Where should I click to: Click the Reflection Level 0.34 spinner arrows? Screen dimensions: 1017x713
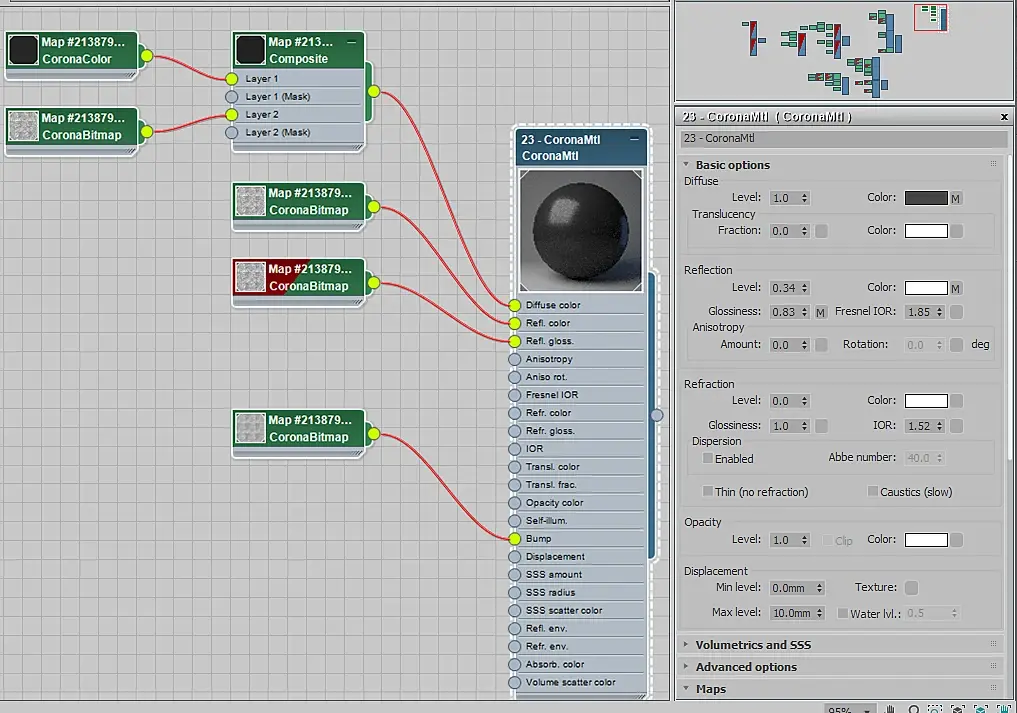(x=804, y=288)
